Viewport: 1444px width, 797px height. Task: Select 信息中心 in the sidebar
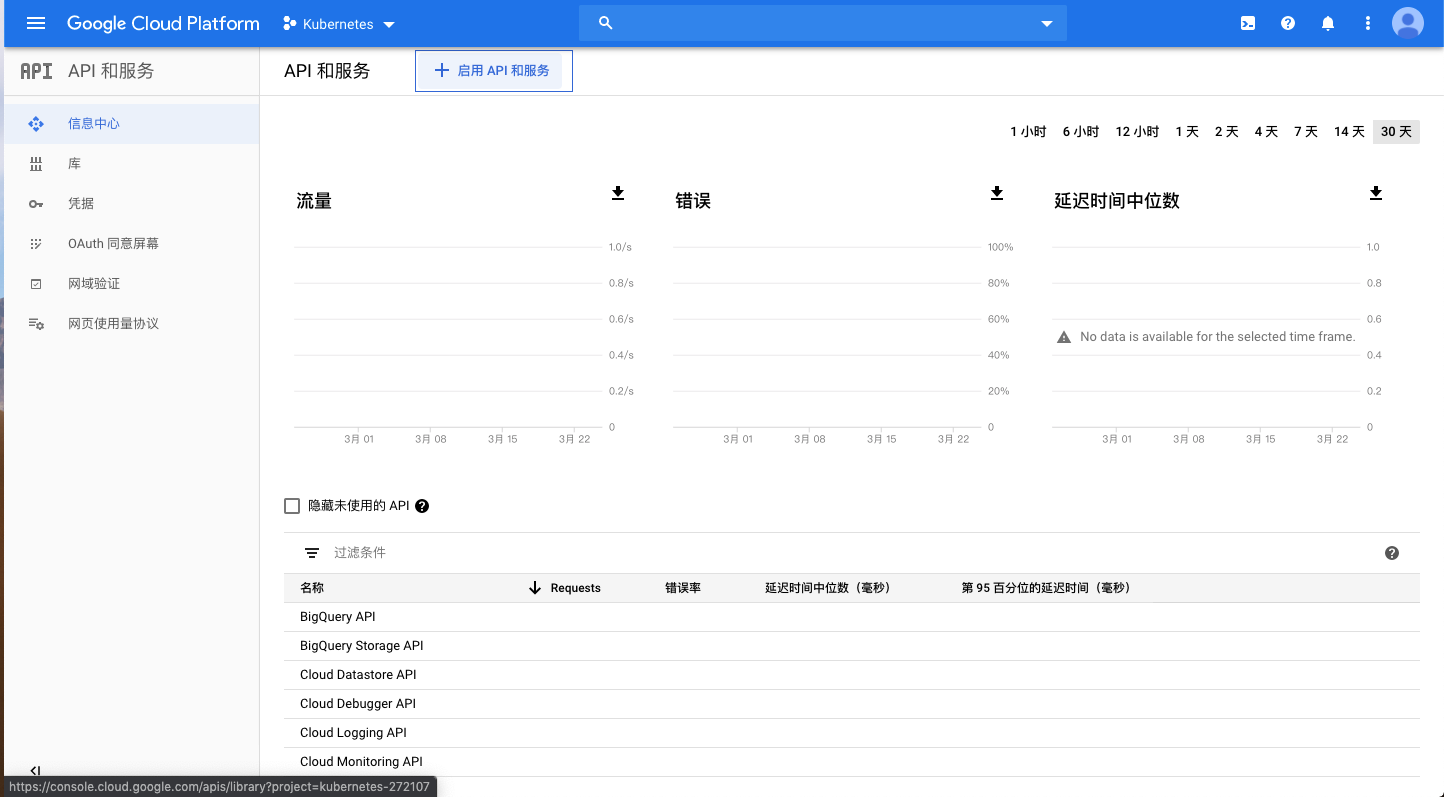click(130, 124)
